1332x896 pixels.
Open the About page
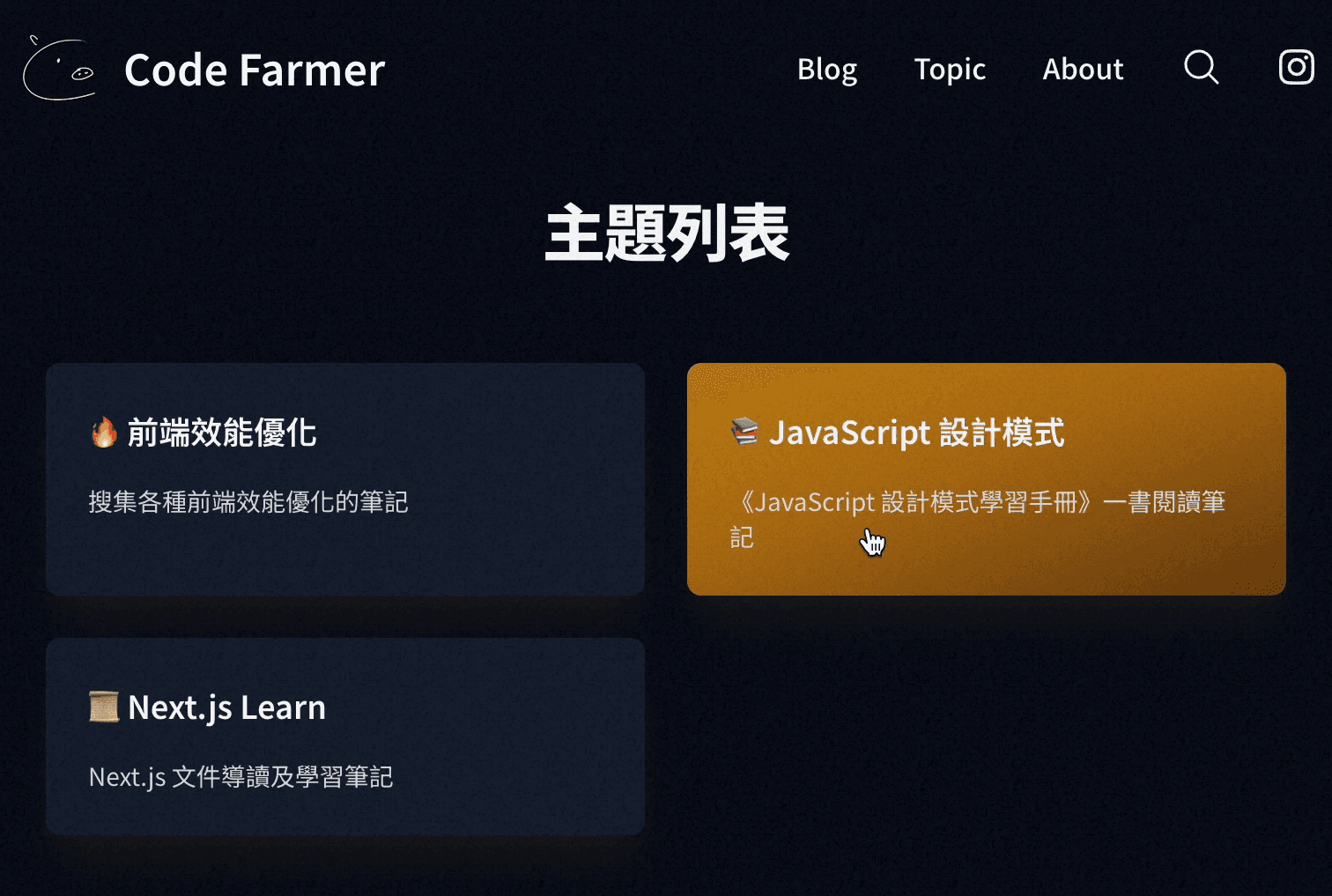click(1083, 70)
